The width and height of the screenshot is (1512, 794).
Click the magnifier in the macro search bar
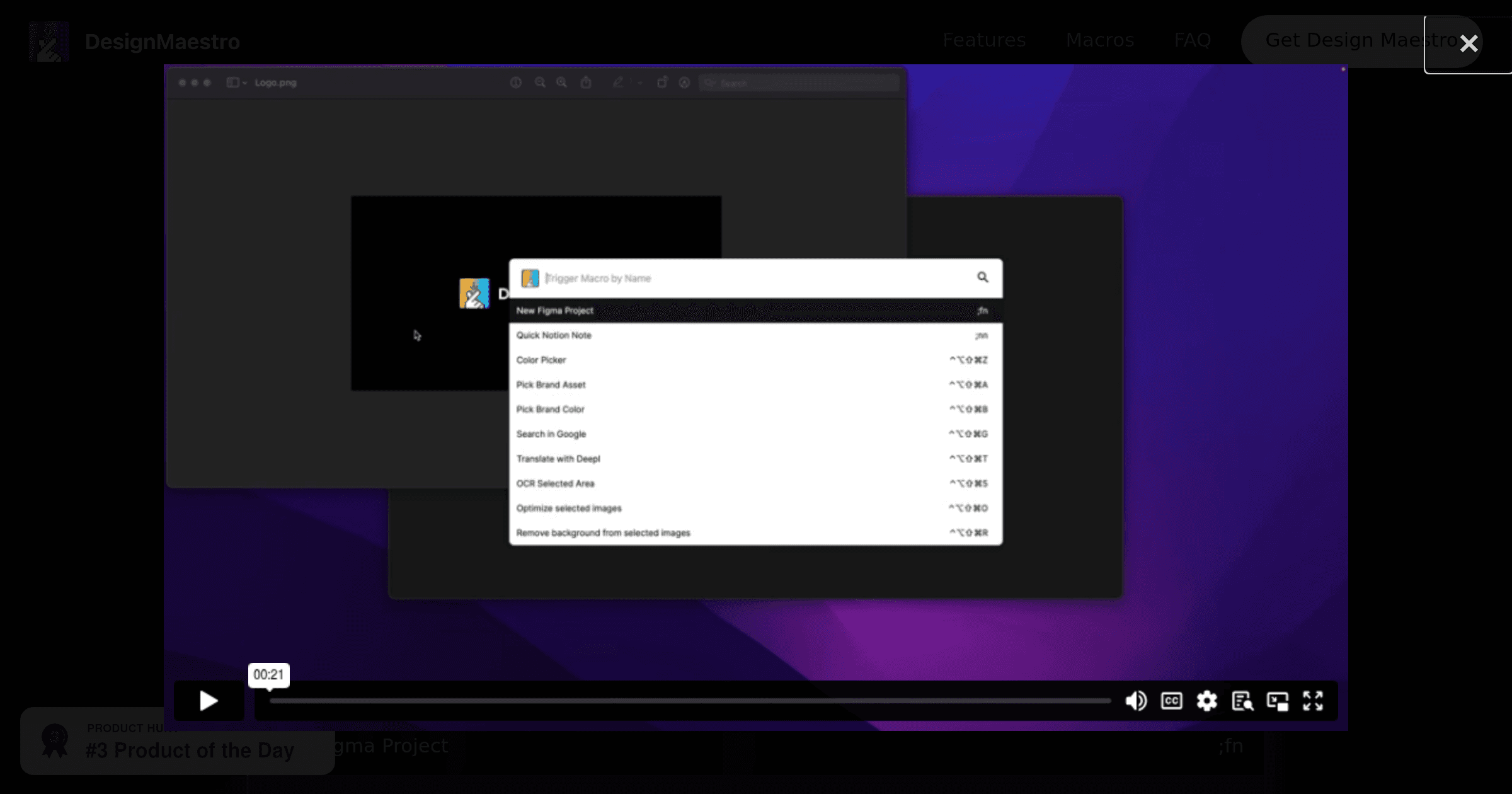click(x=982, y=277)
